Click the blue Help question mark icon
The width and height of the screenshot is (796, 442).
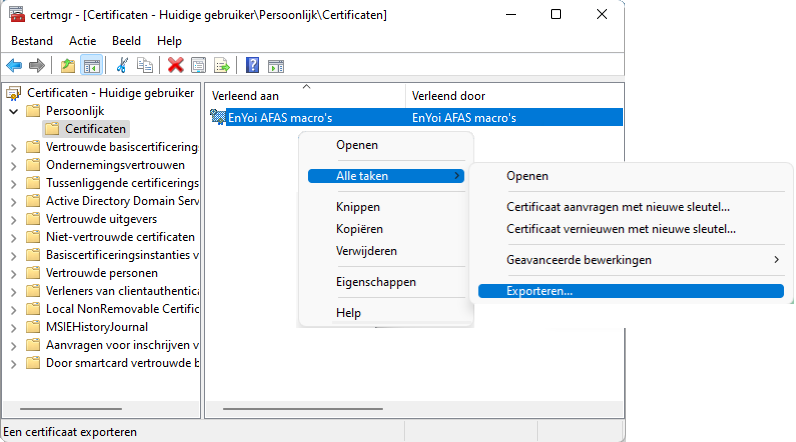(252, 65)
